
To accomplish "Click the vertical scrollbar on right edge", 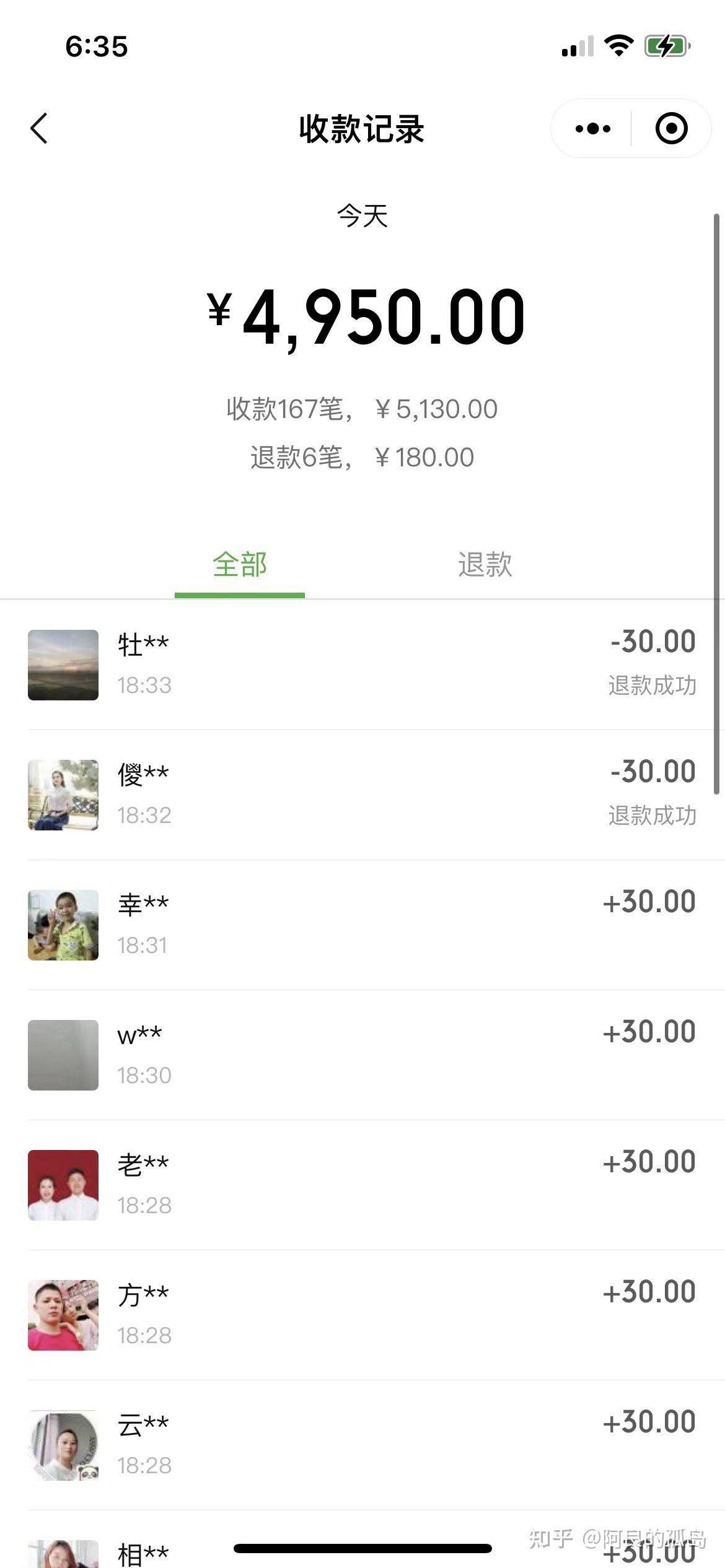I will point(716,503).
